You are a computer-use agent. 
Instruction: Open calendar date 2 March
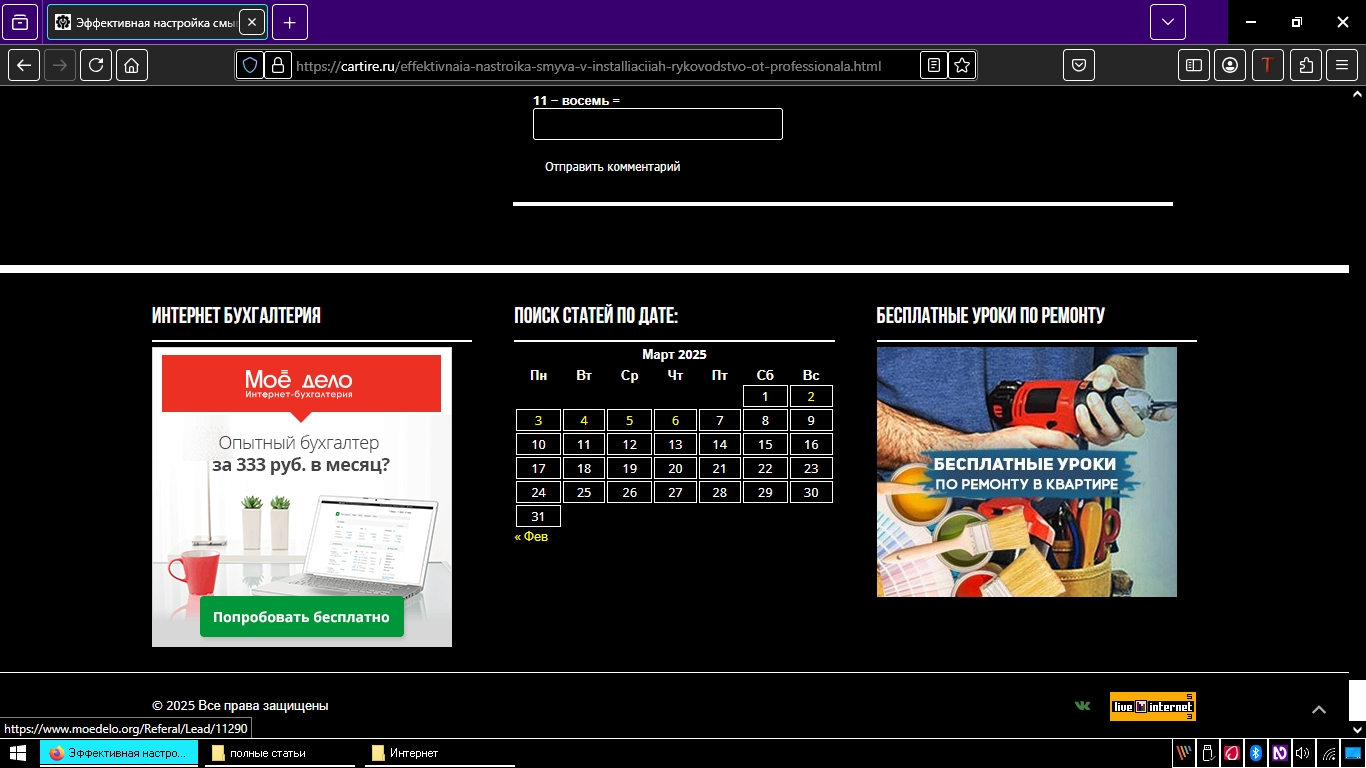[x=811, y=396]
